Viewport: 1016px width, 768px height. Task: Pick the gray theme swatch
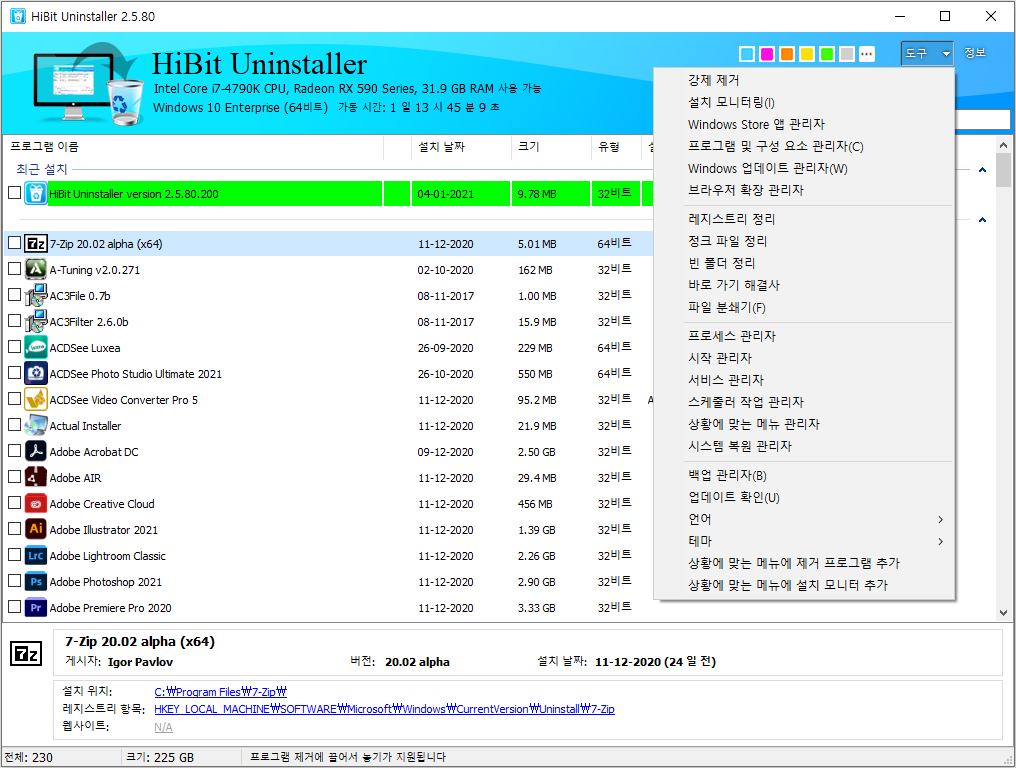click(x=847, y=54)
